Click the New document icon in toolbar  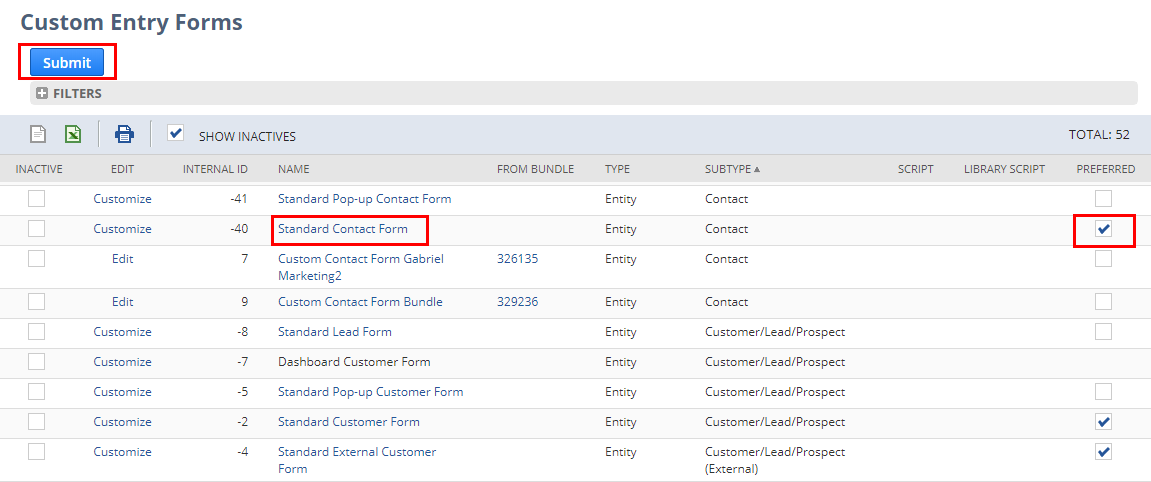pyautogui.click(x=38, y=134)
